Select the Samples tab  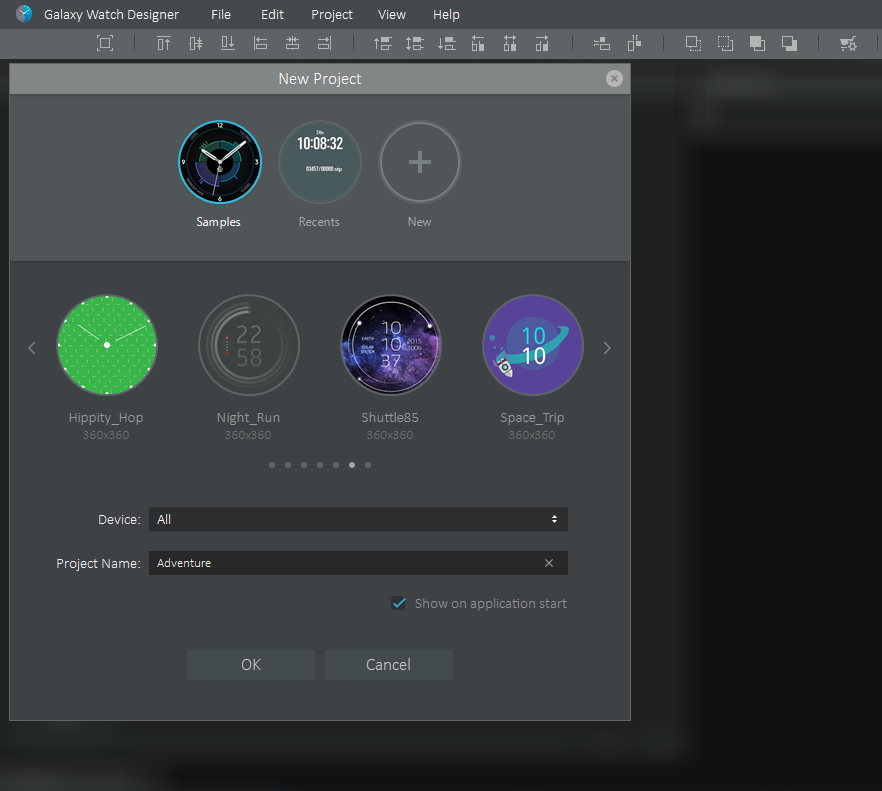(x=219, y=173)
